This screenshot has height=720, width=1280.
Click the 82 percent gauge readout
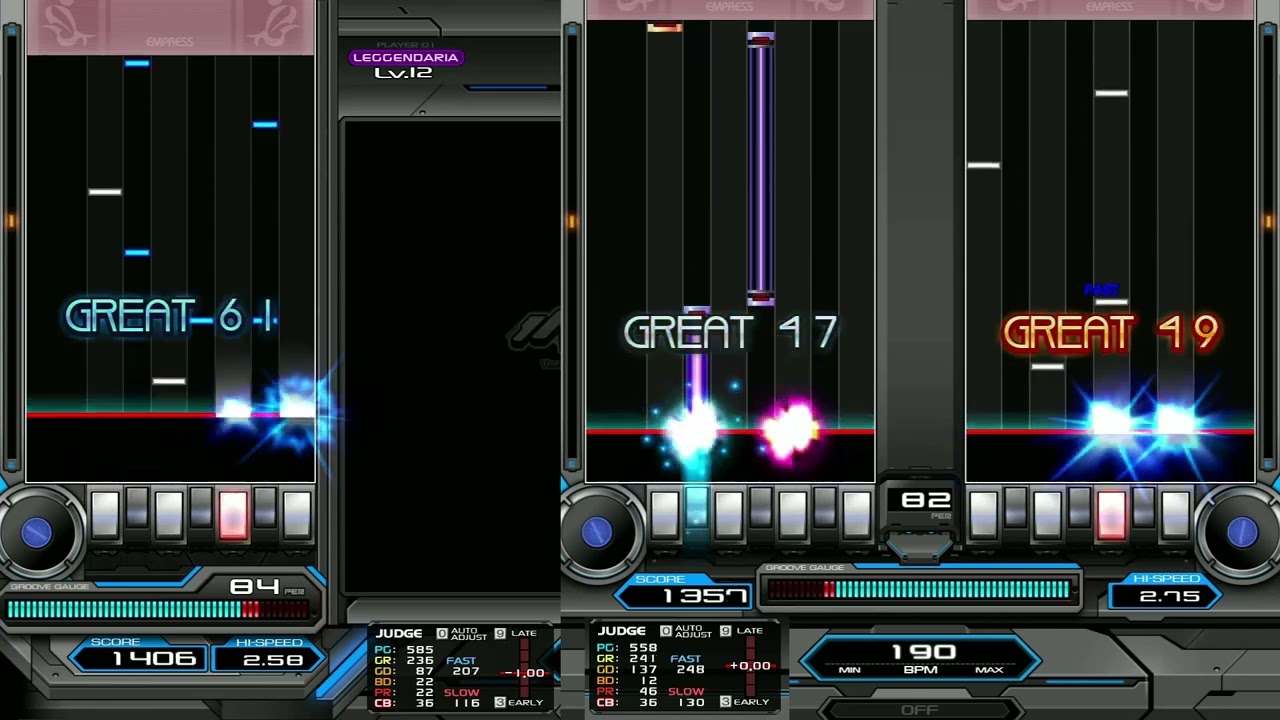click(925, 499)
